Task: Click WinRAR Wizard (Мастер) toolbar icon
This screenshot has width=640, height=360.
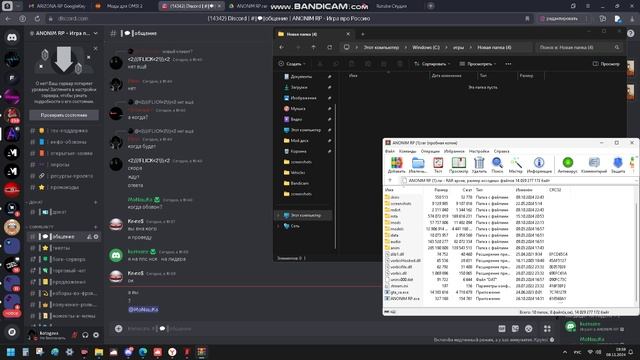Action: coord(516,165)
